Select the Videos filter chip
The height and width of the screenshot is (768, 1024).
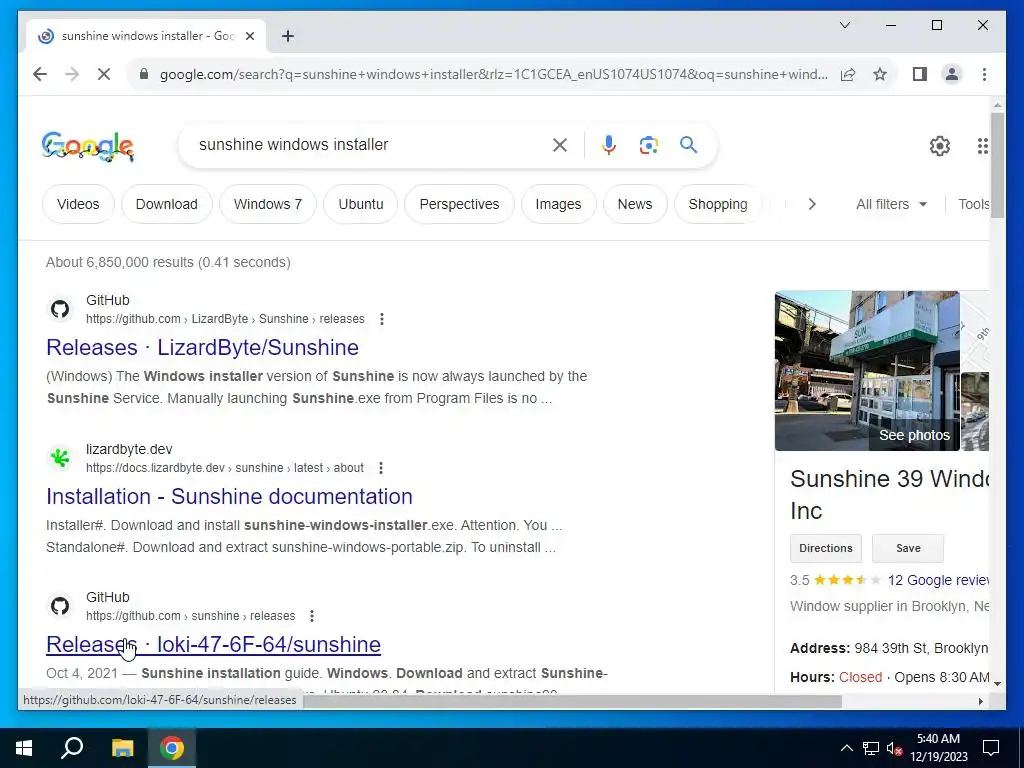point(78,204)
